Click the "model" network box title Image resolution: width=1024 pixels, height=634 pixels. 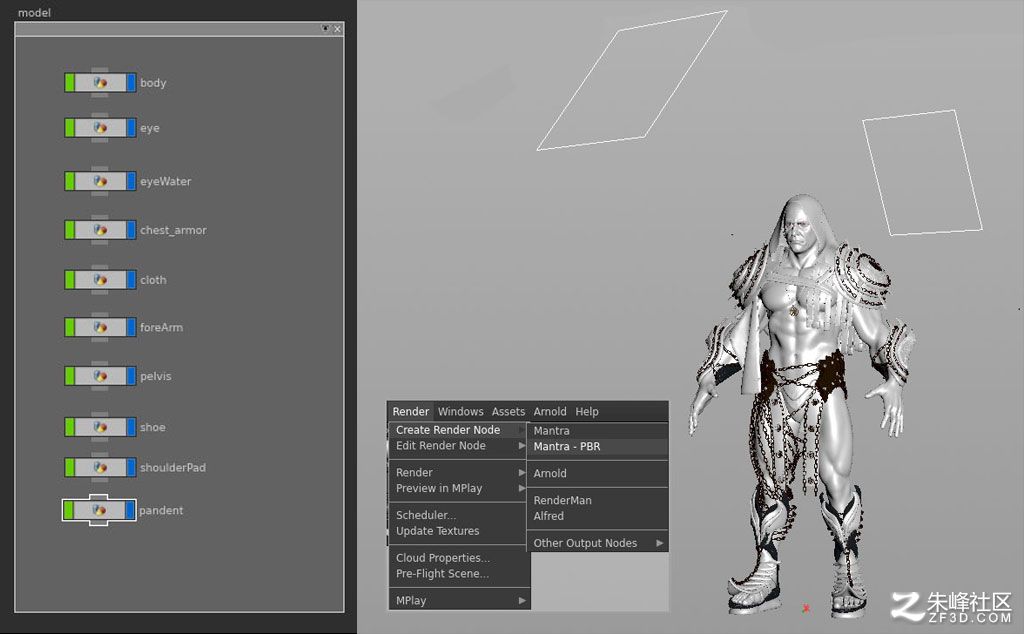tap(34, 12)
